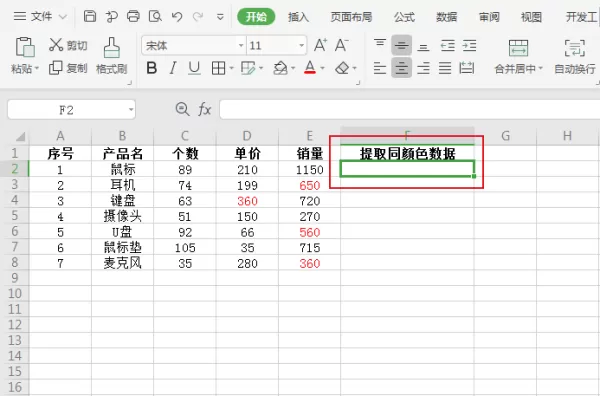Switch to the 页面布局 tab
Viewport: 600px width, 396px height.
tap(351, 17)
